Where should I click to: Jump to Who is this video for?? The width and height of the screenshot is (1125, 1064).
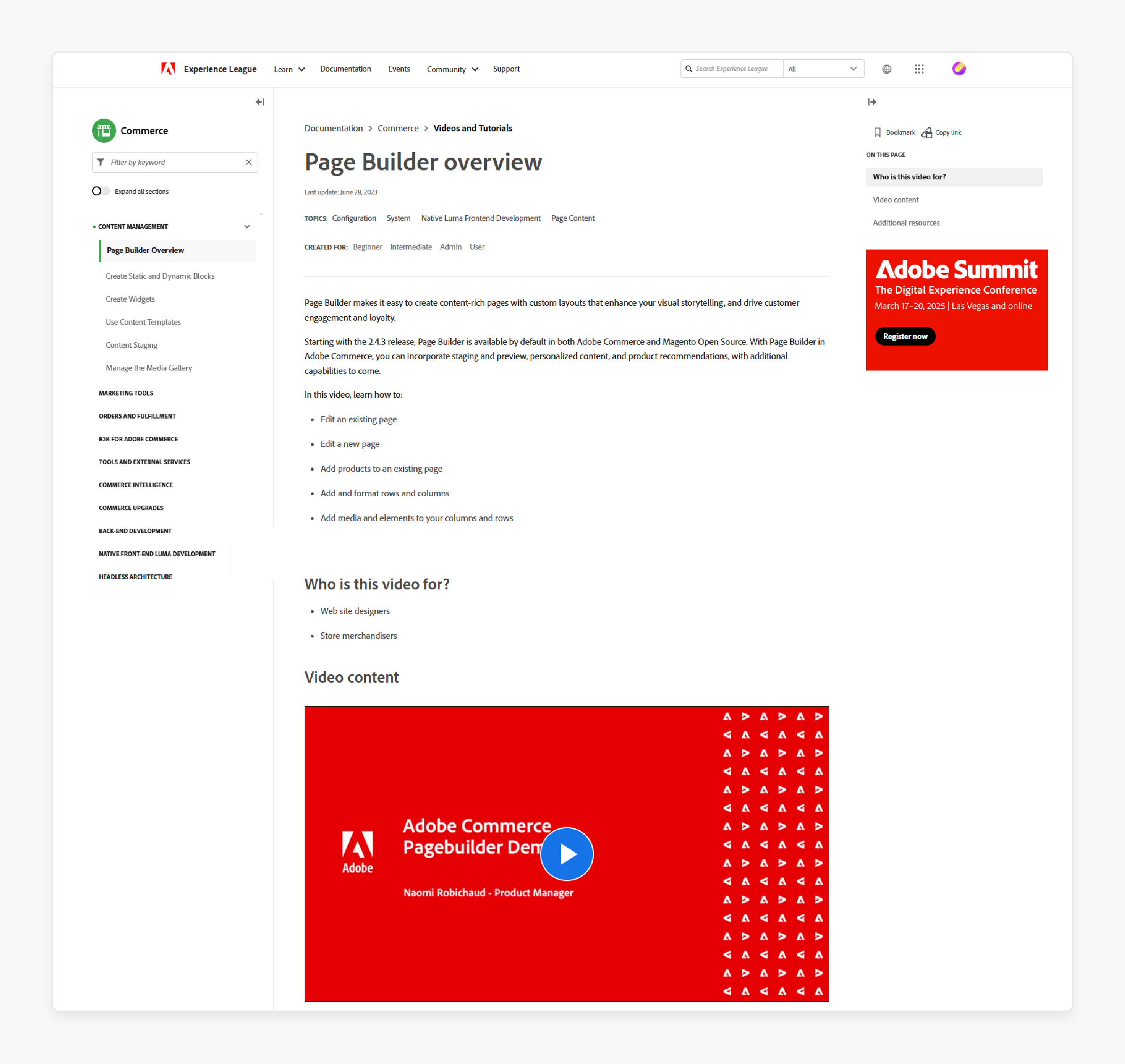(954, 177)
